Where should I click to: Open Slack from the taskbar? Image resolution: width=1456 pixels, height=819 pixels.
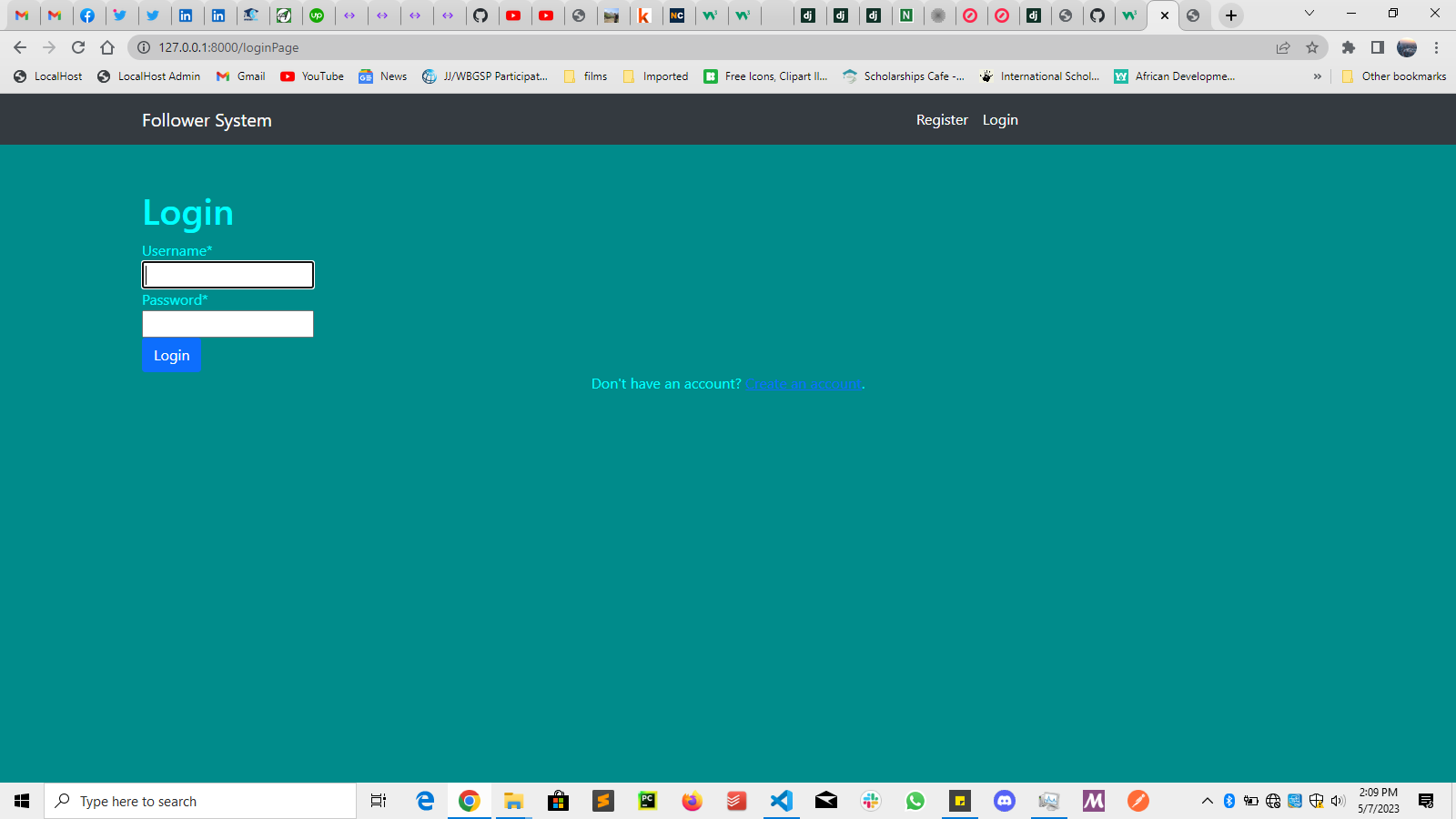click(871, 801)
